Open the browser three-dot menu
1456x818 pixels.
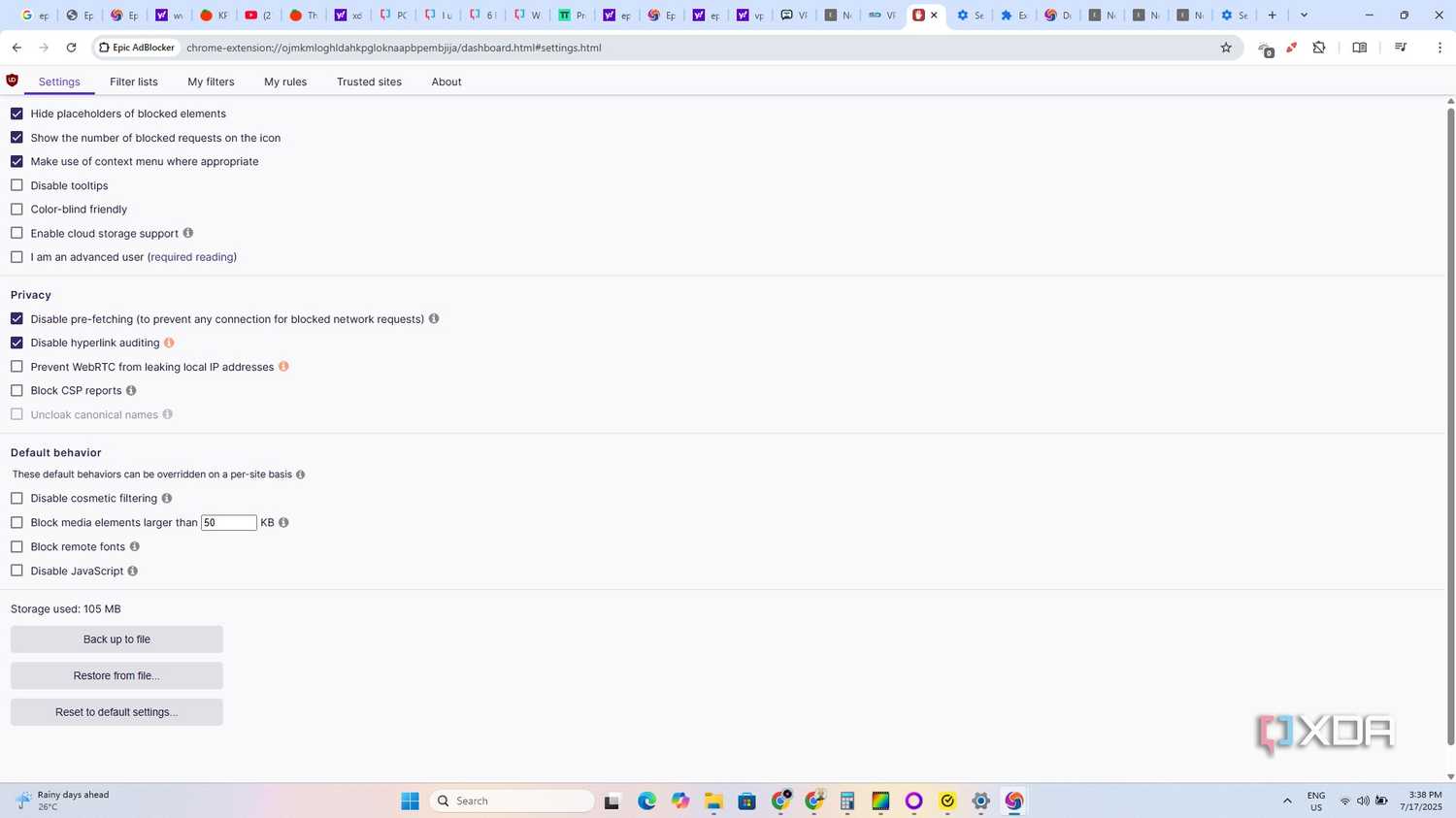(1439, 48)
